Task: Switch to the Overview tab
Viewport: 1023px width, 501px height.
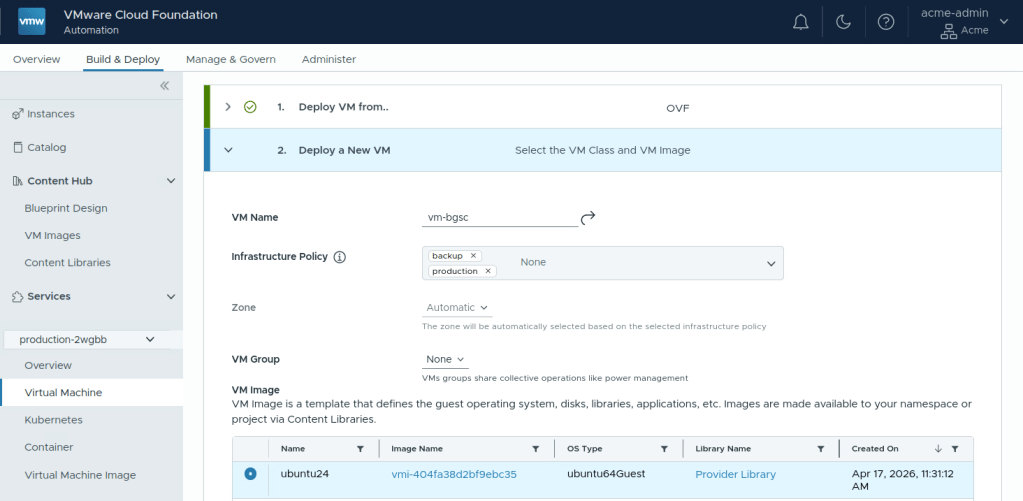Action: point(37,59)
